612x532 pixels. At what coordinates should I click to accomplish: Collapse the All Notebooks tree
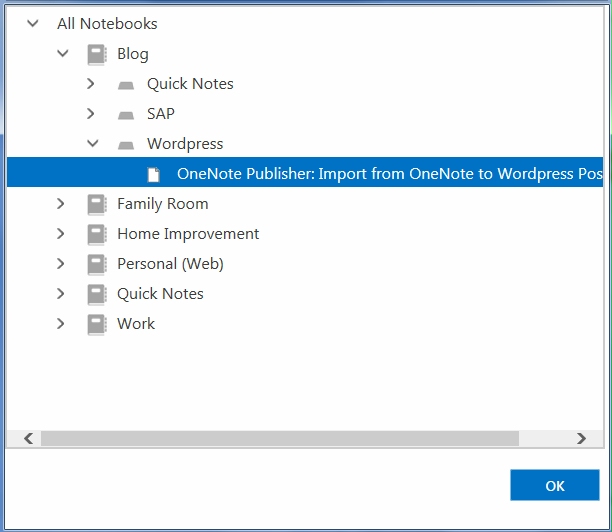(x=33, y=23)
